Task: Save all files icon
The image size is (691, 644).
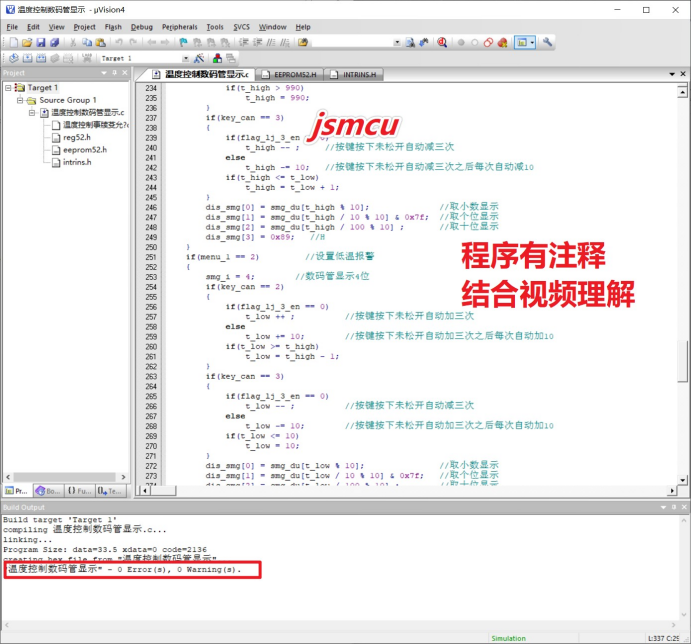Action: coord(54,42)
